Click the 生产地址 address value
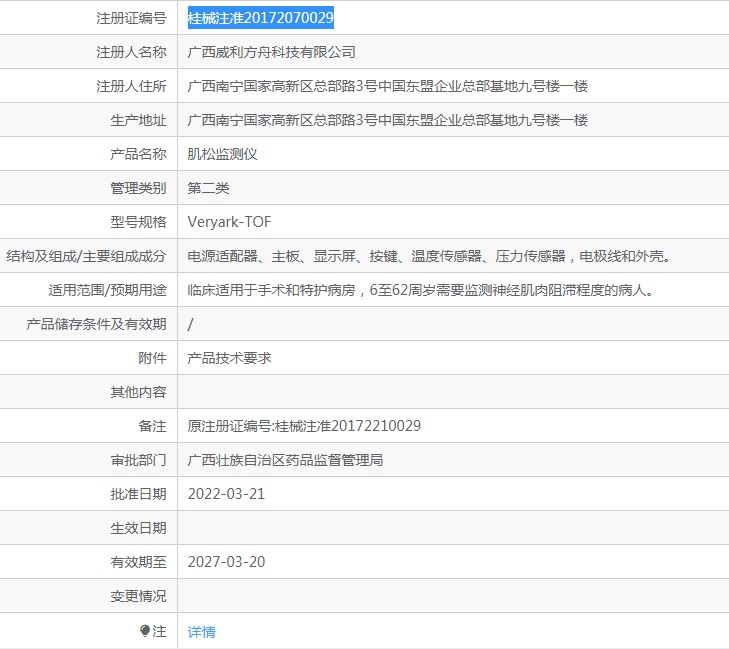The image size is (729, 649). click(x=387, y=120)
